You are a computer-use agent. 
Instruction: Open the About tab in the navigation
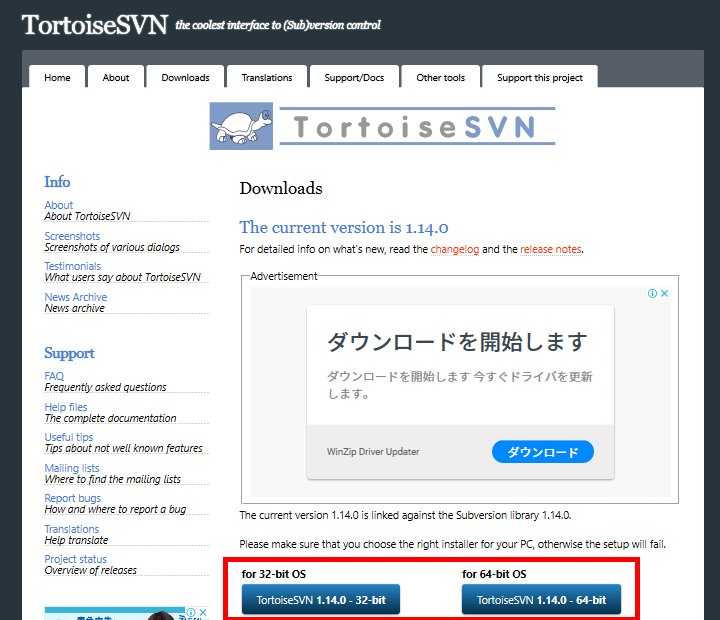[116, 77]
